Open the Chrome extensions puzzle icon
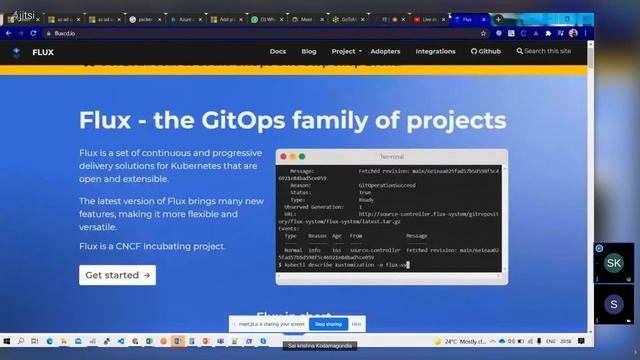Viewport: 640px width, 360px height. 548,33
